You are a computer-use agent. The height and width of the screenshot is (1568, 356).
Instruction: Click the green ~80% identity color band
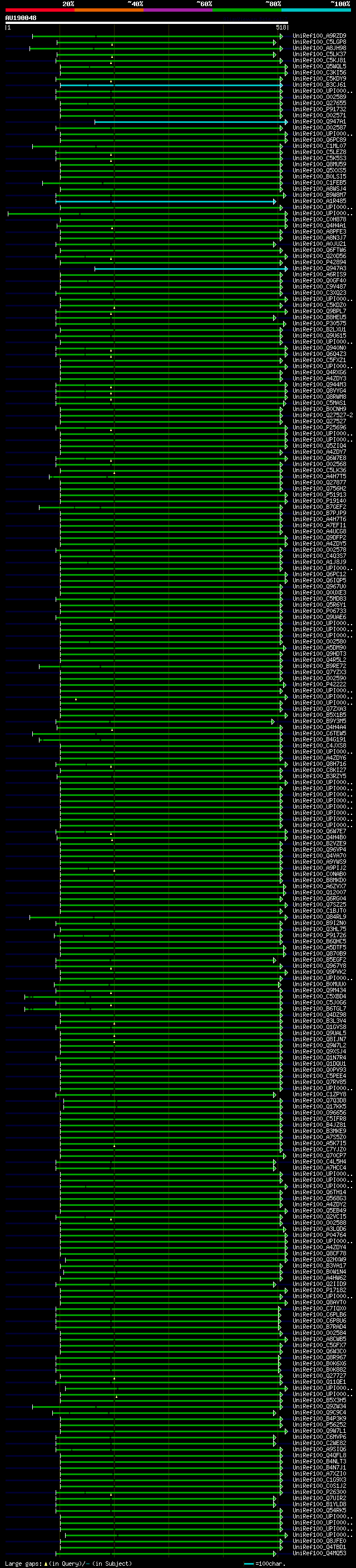click(x=247, y=10)
